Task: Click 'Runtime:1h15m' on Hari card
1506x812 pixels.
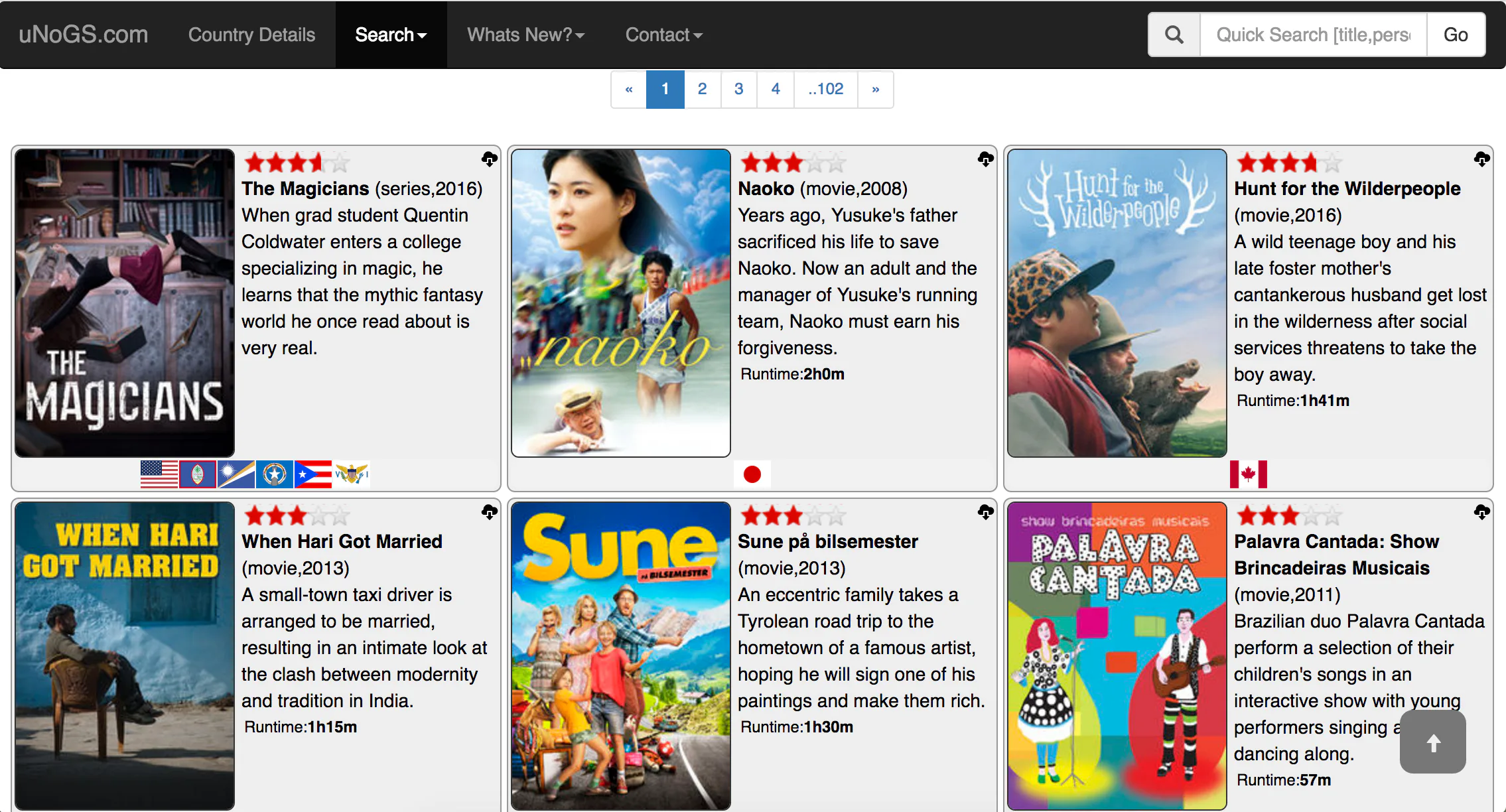Action: (301, 727)
